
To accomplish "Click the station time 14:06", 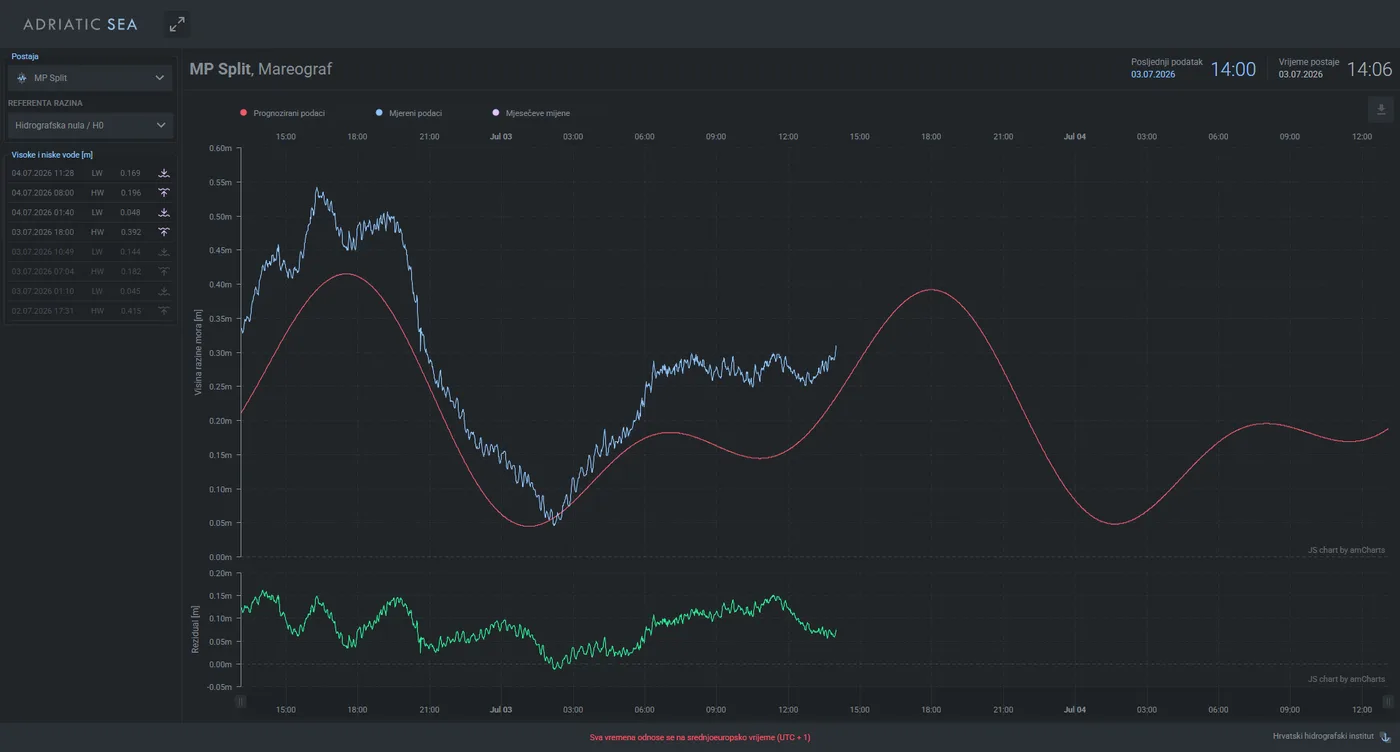I will click(x=1369, y=69).
